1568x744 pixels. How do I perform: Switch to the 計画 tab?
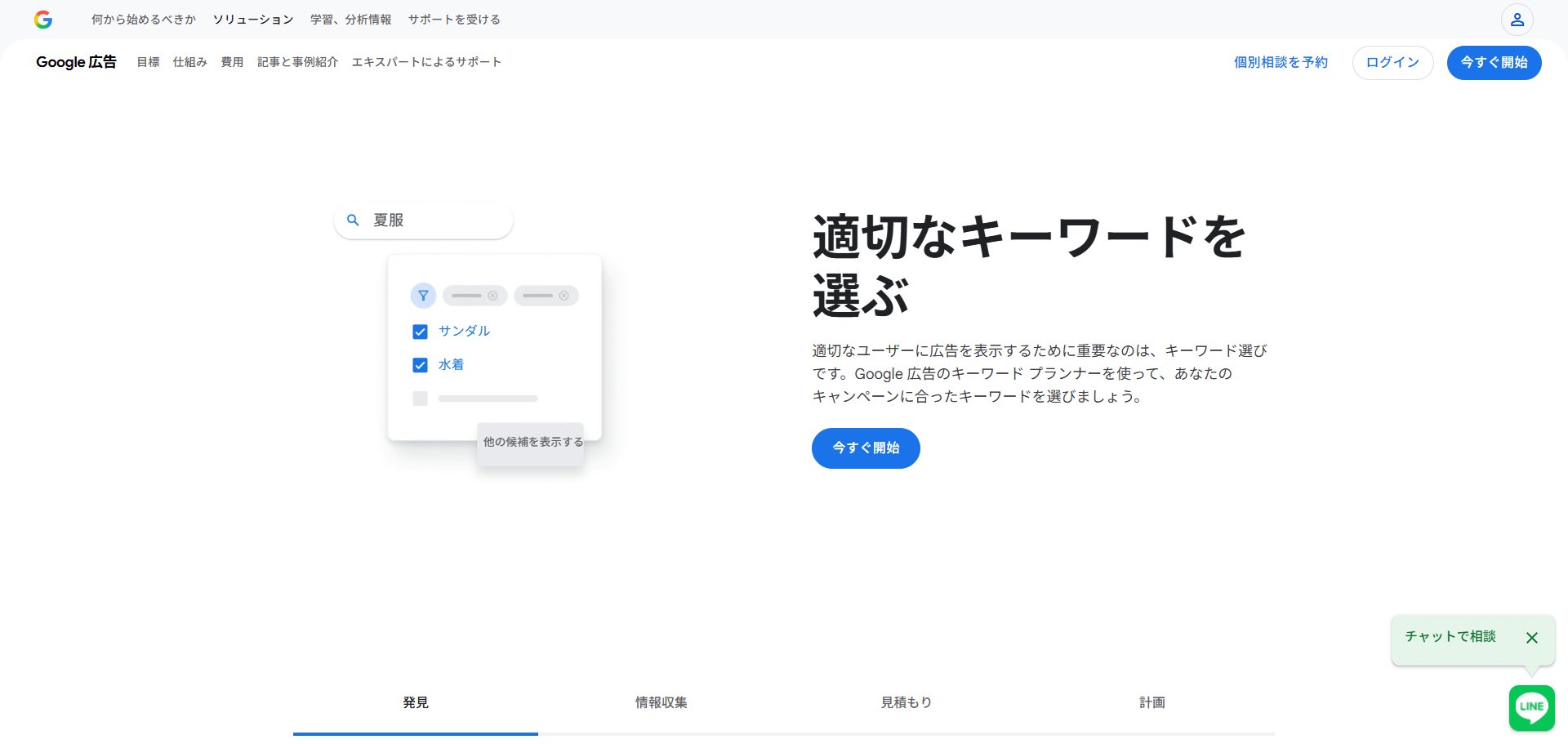[1151, 702]
